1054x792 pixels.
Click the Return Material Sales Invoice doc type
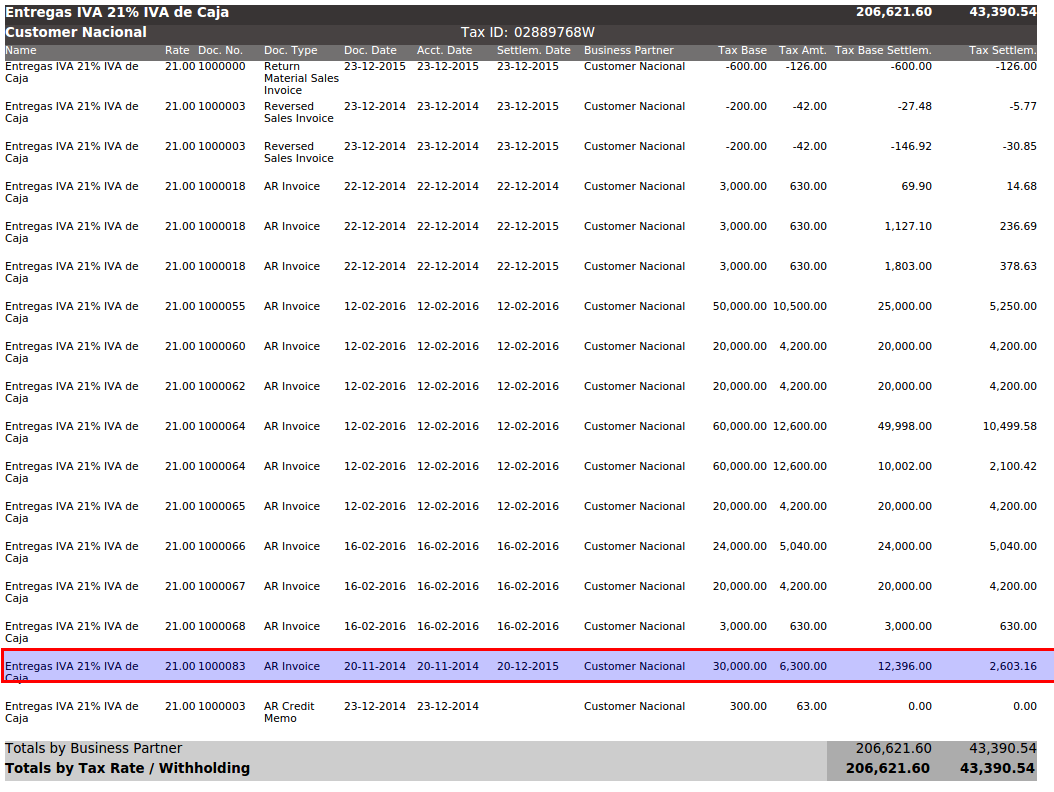300,78
